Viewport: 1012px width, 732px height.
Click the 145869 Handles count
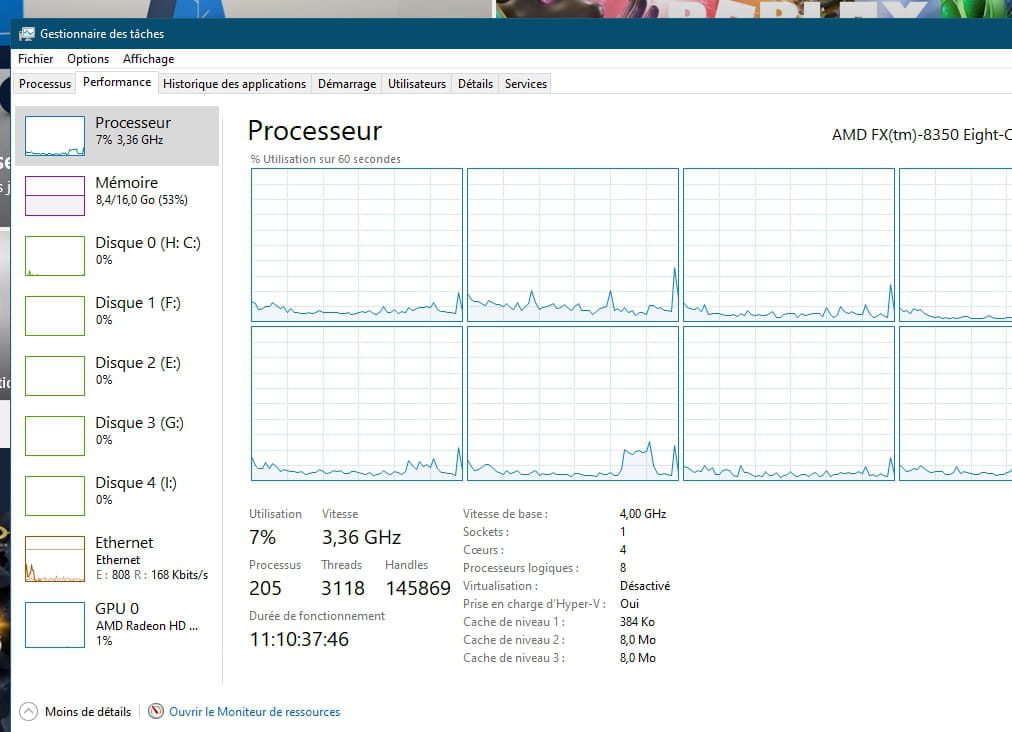[x=418, y=588]
